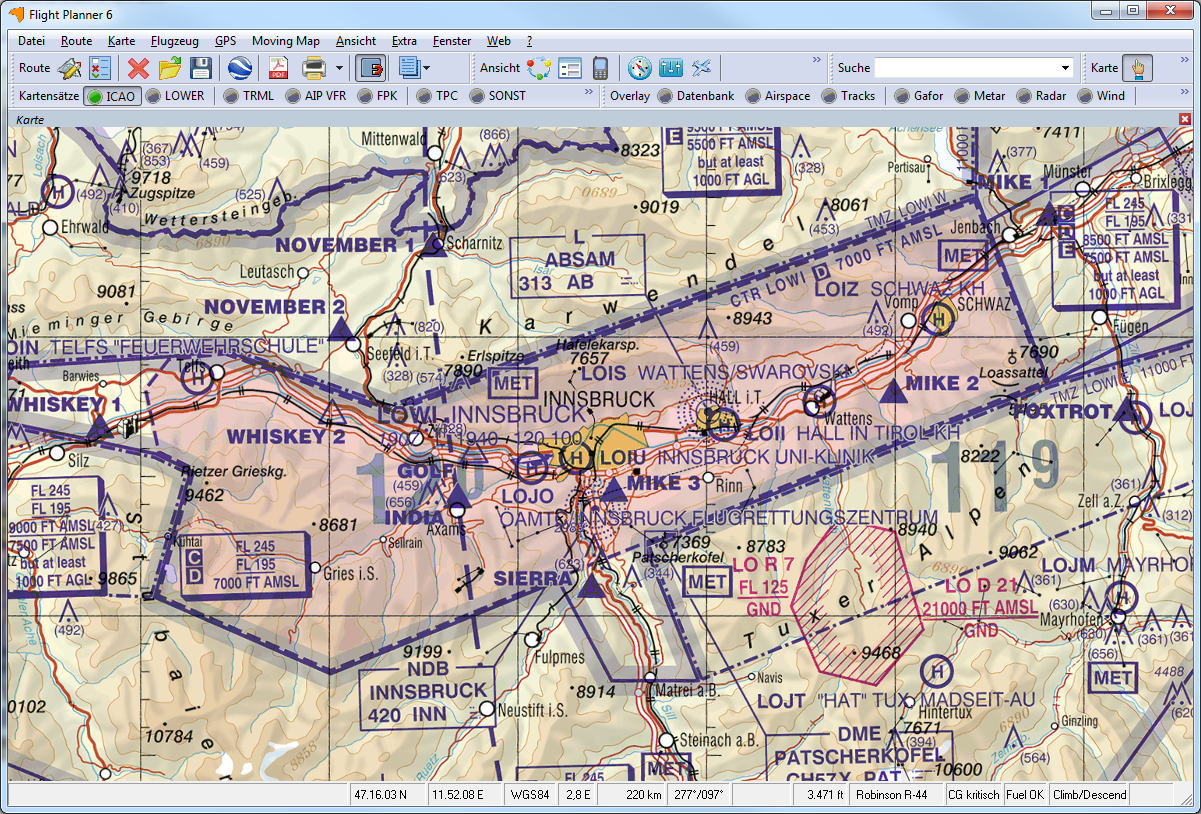
Task: Click the documents copy icon
Action: (408, 68)
